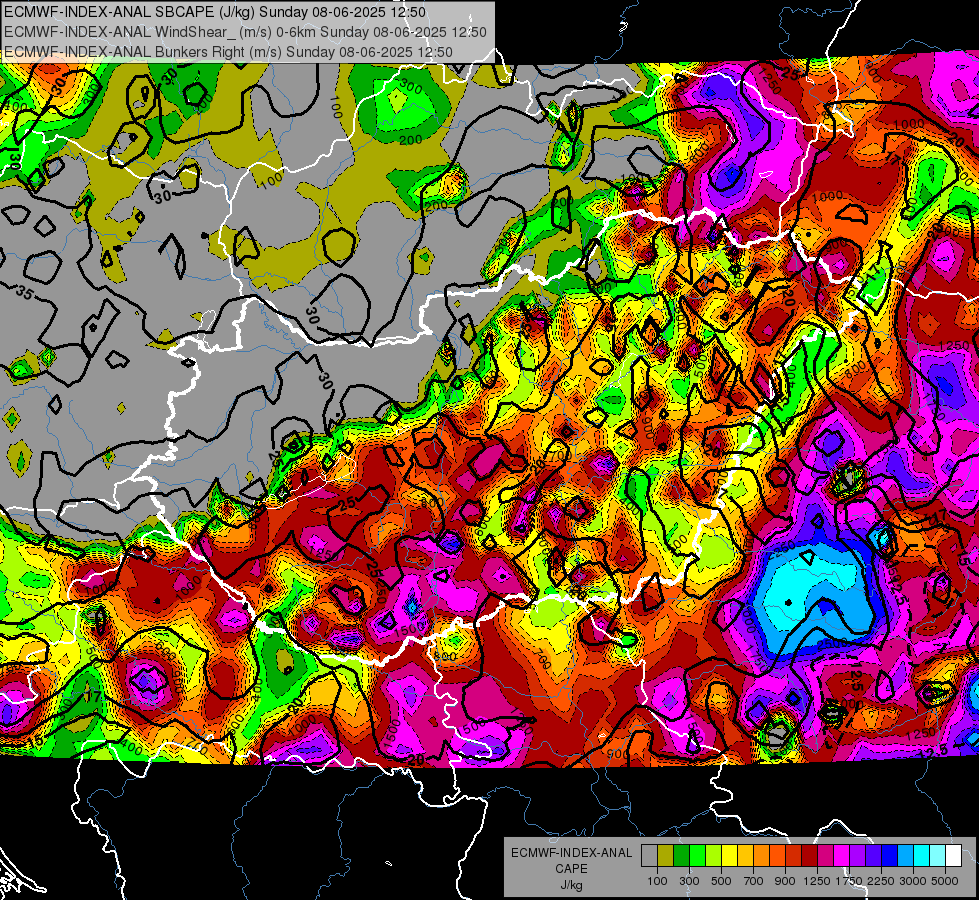
Task: Pick the cyan legend swatch
Action: tap(922, 855)
